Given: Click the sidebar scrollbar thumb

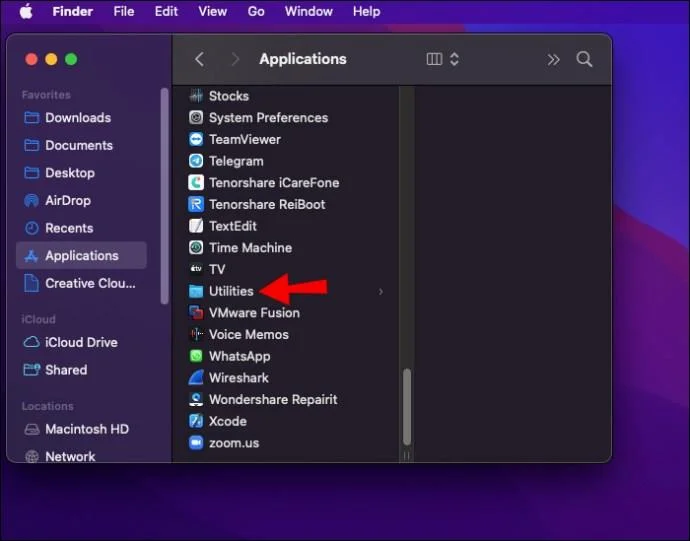Looking at the screenshot, I should (x=165, y=196).
